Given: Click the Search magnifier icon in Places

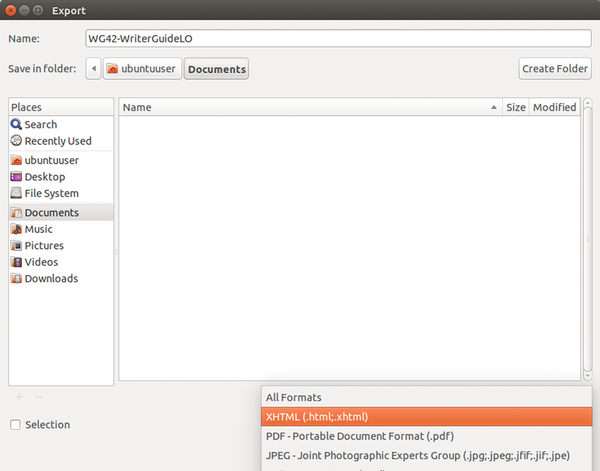Looking at the screenshot, I should tap(16, 125).
